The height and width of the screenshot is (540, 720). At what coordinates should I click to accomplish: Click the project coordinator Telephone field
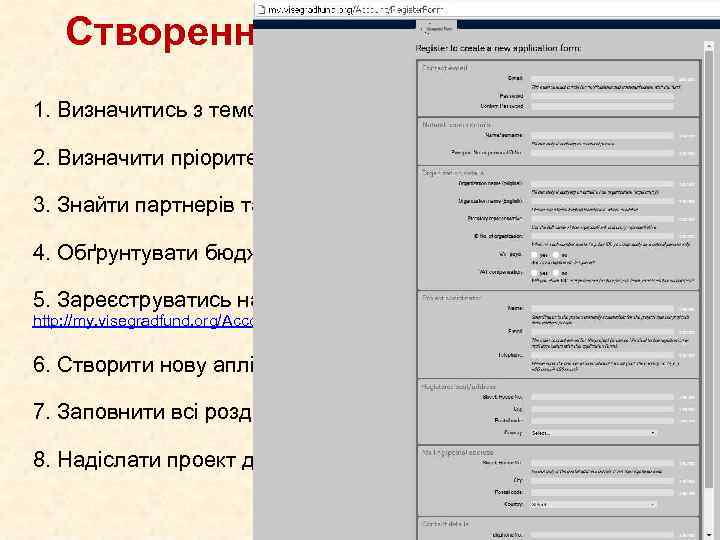pyautogui.click(x=602, y=356)
